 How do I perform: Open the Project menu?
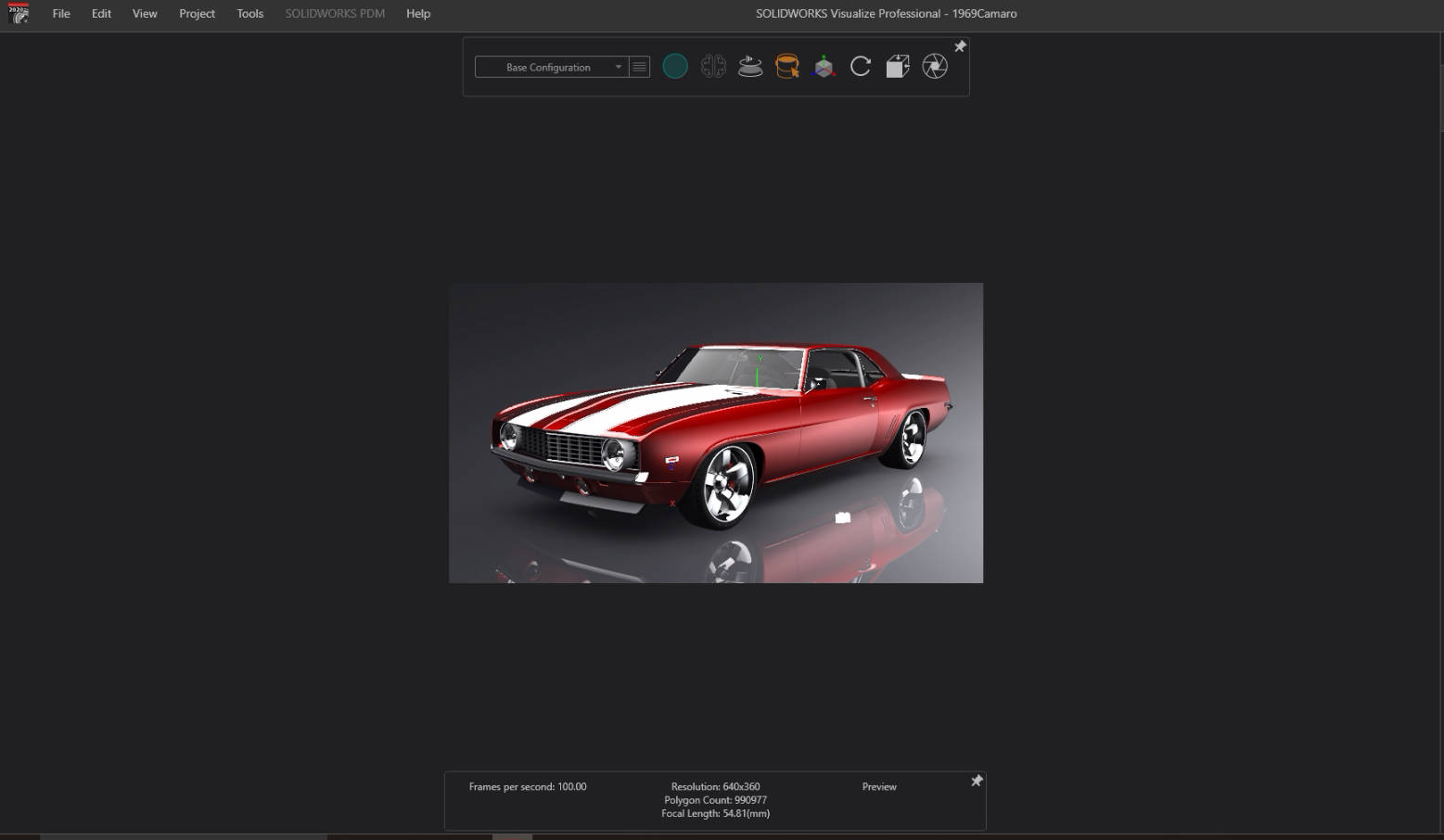tap(197, 14)
